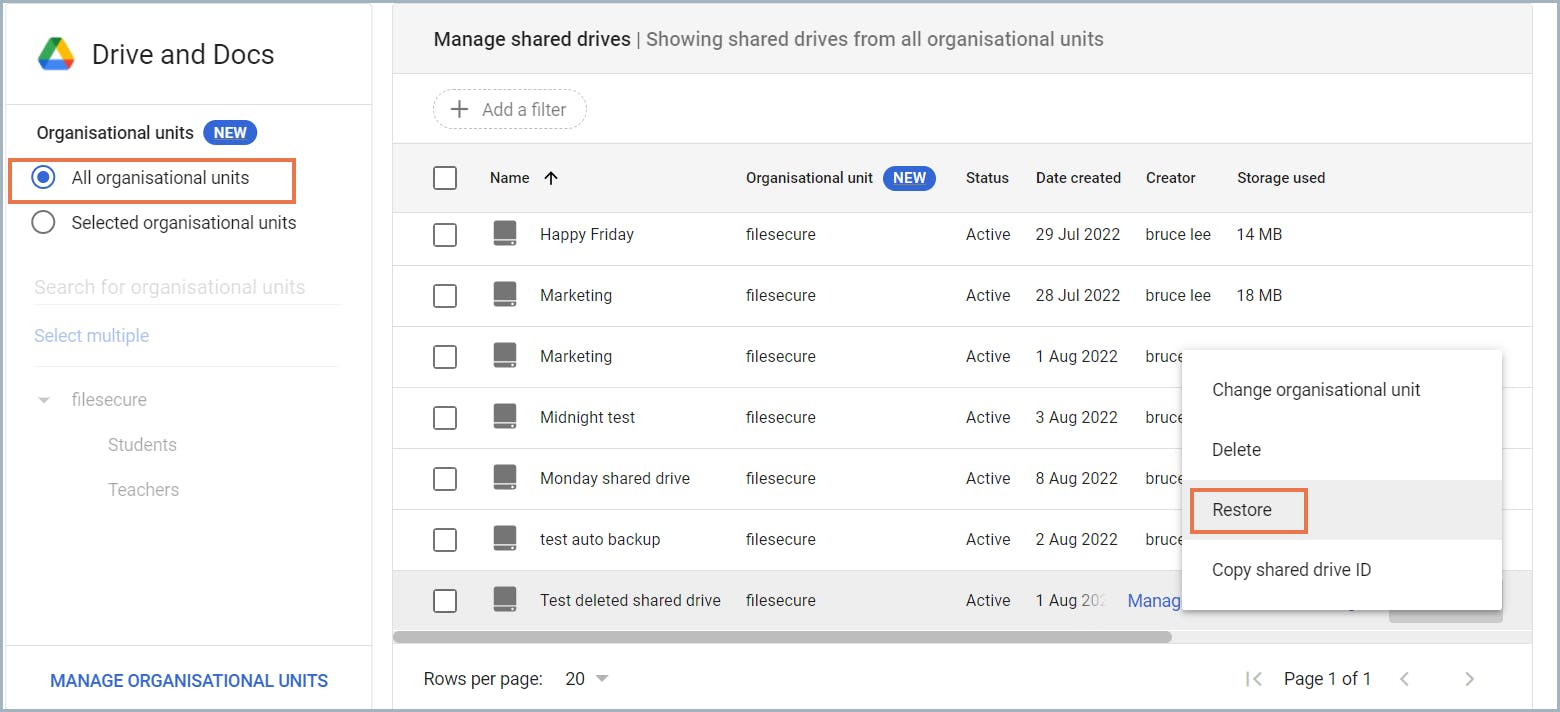Click the Storage used column header

click(x=1281, y=178)
